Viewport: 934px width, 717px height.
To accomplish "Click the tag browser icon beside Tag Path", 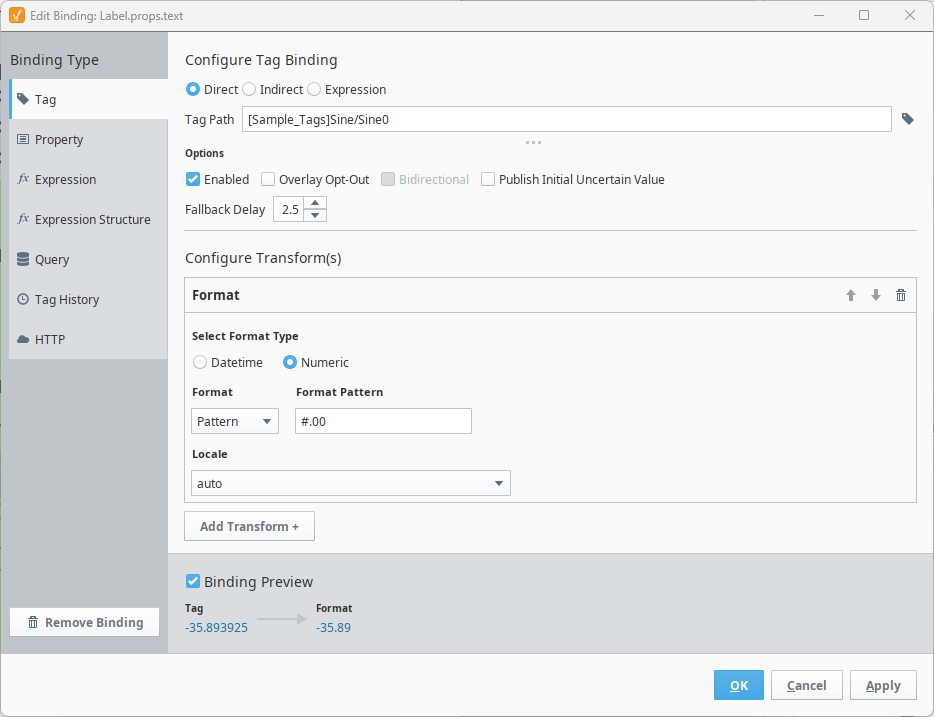I will [907, 119].
